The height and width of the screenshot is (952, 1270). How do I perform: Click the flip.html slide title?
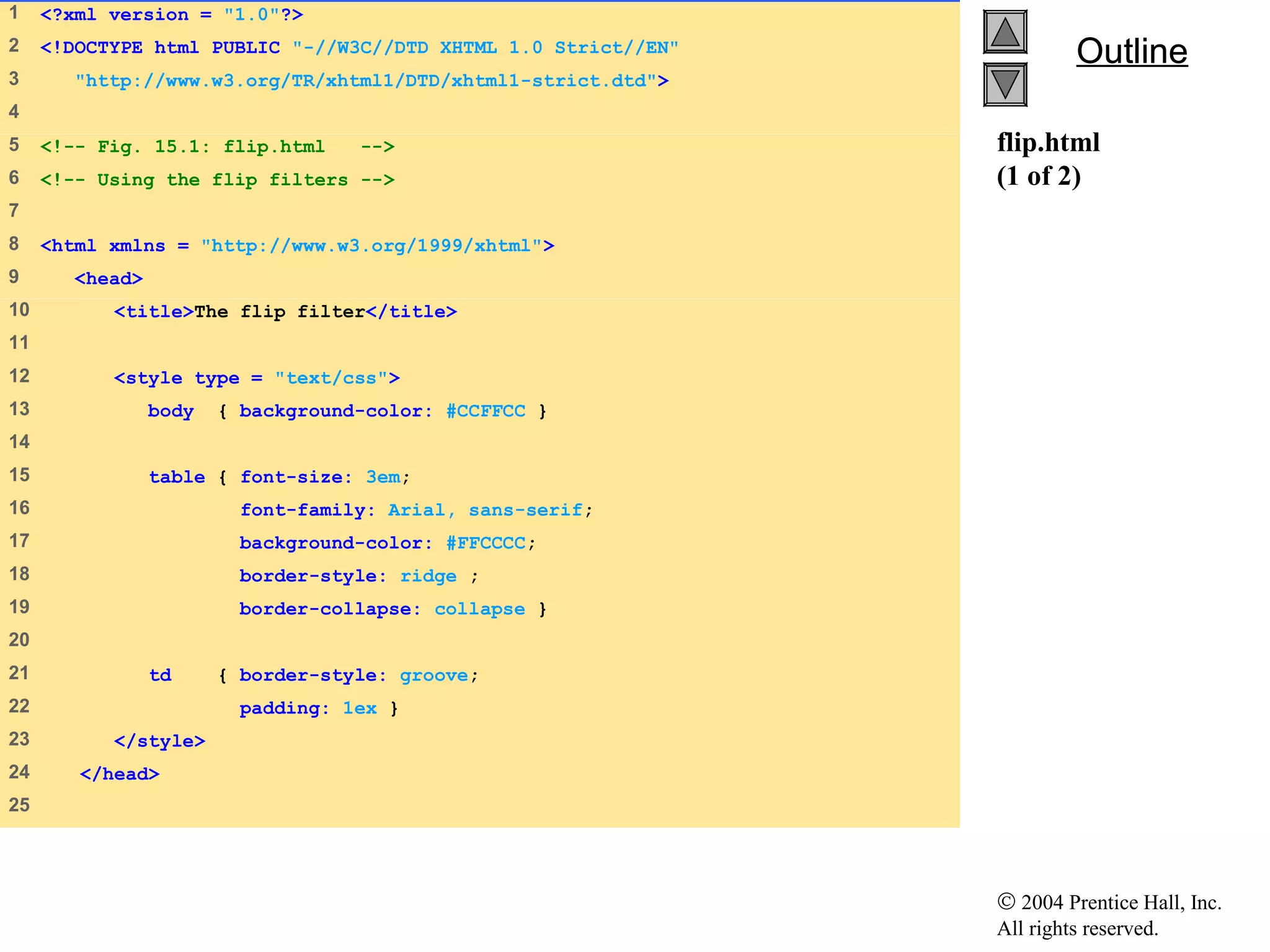pyautogui.click(x=1048, y=143)
